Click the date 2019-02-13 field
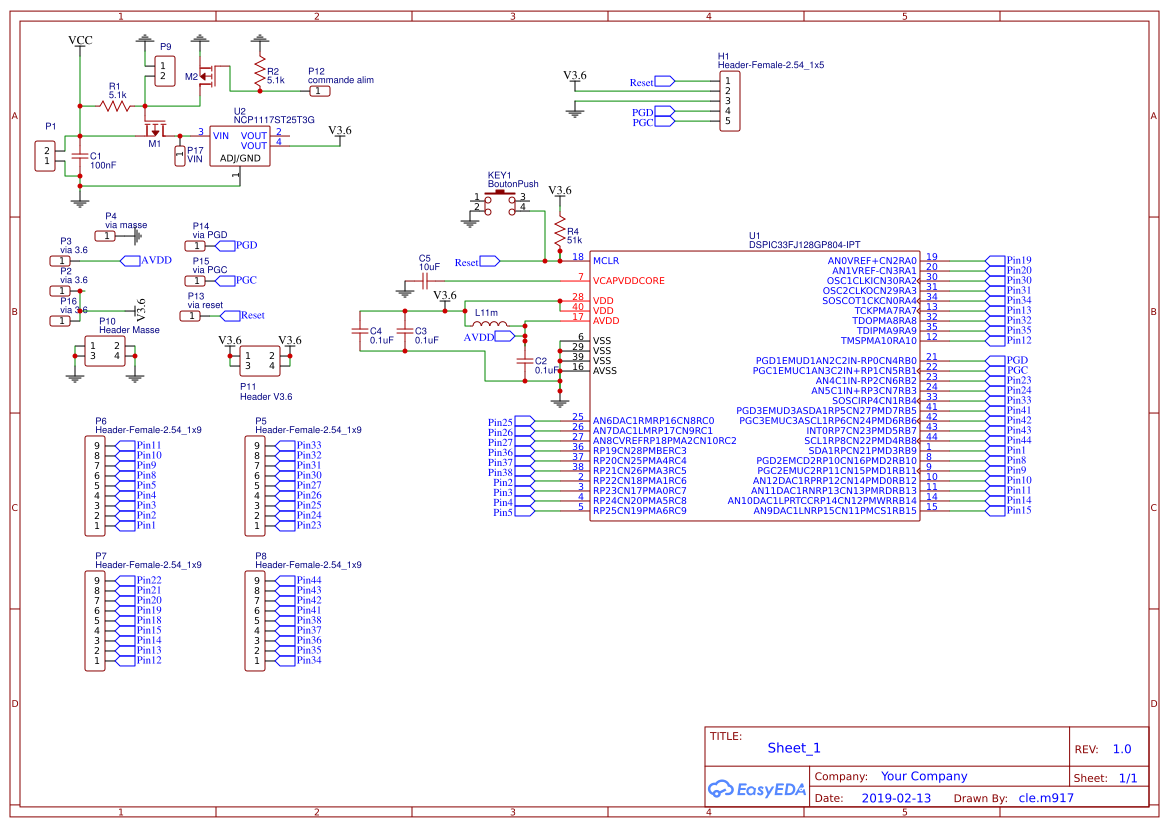The width and height of the screenshot is (1169, 827). [894, 797]
